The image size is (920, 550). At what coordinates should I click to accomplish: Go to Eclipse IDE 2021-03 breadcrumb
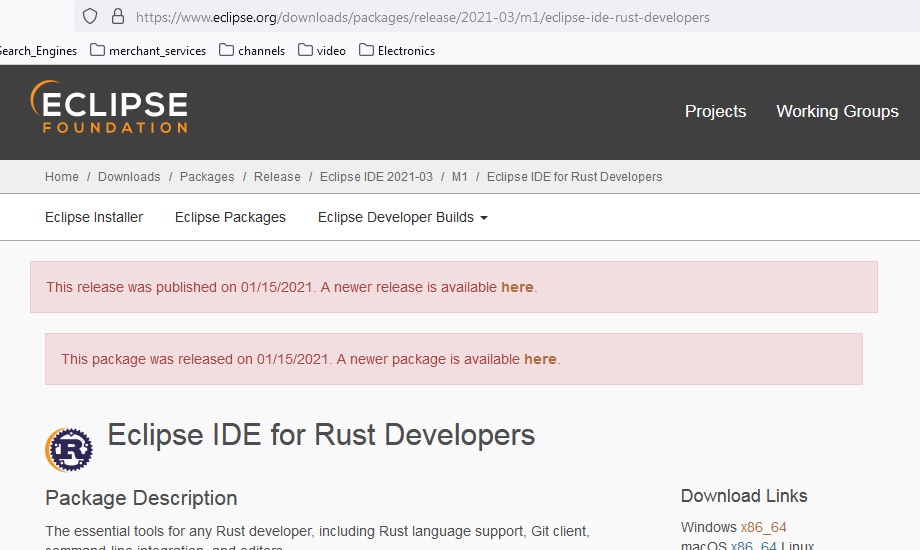376,177
